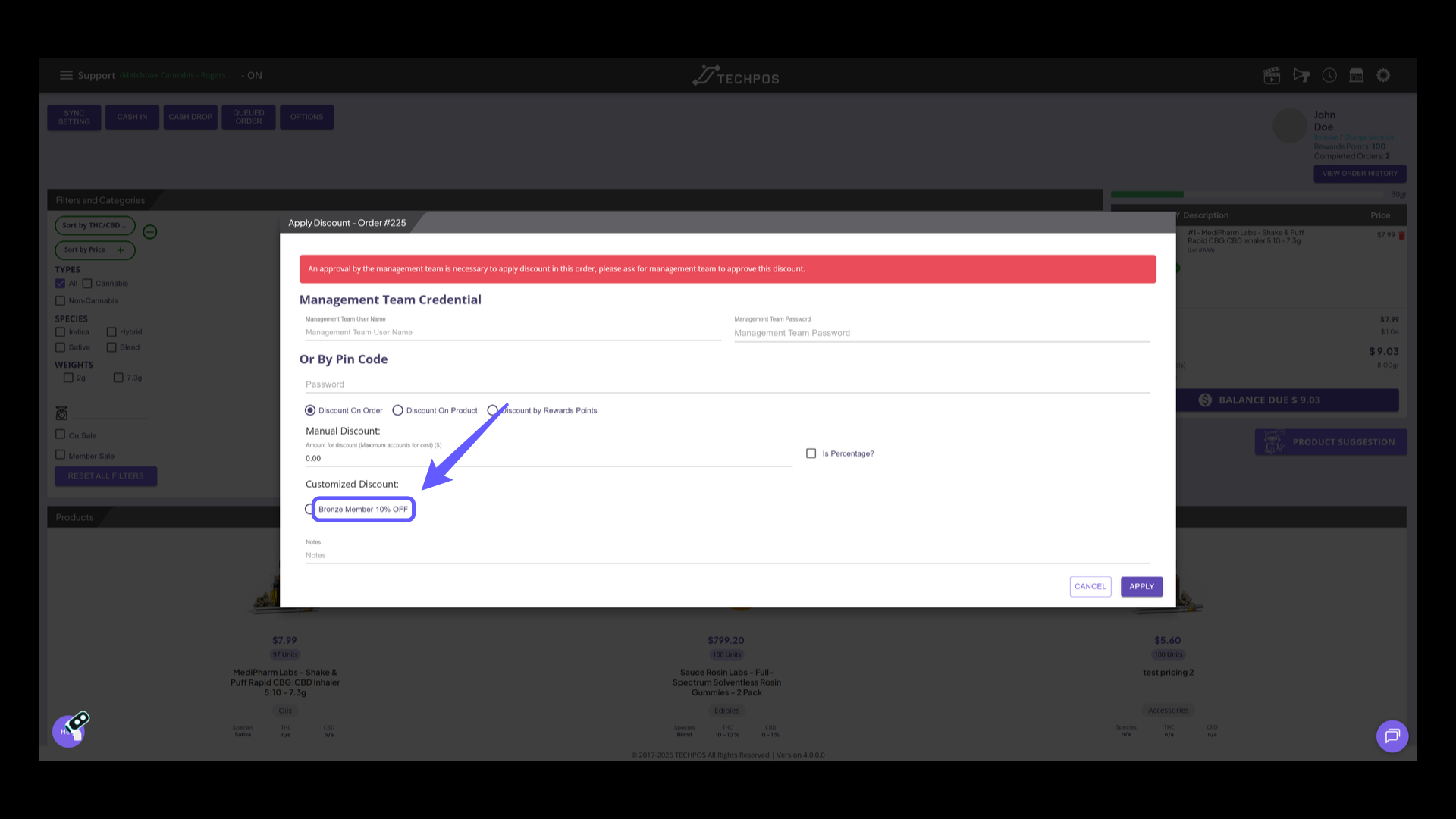The image size is (1456, 819).
Task: Select the Discount On Product radio button
Action: (x=398, y=410)
